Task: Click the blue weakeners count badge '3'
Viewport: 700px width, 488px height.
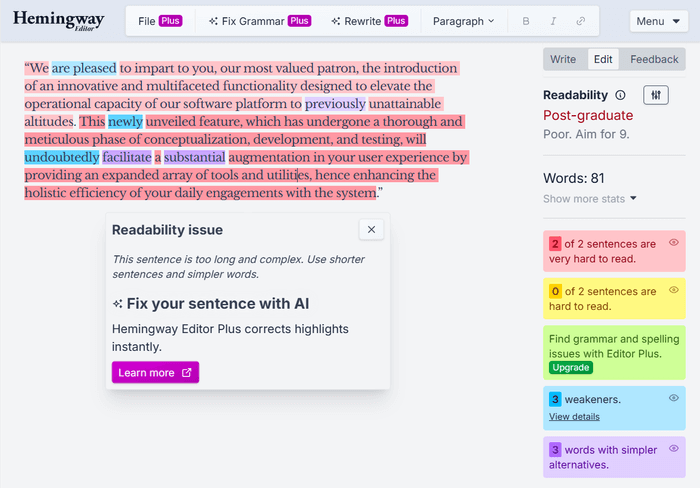Action: click(x=555, y=399)
